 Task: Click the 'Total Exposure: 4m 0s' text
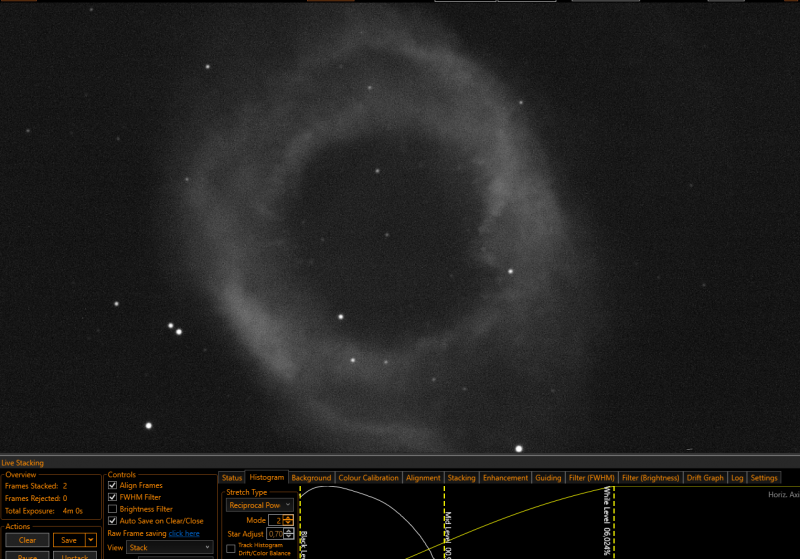pos(43,511)
